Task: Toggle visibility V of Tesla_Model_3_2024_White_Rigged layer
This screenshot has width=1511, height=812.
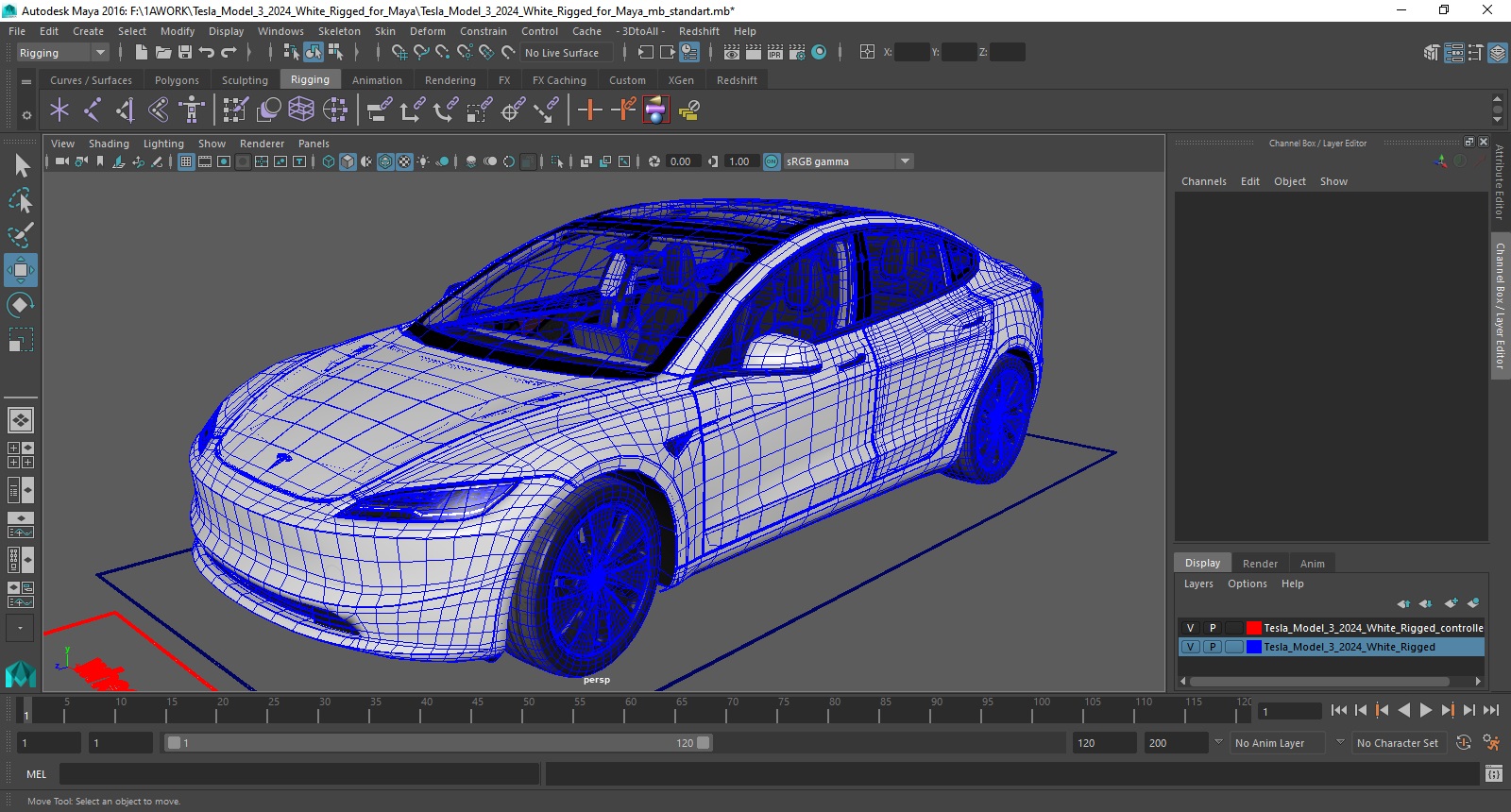Action: click(1190, 647)
